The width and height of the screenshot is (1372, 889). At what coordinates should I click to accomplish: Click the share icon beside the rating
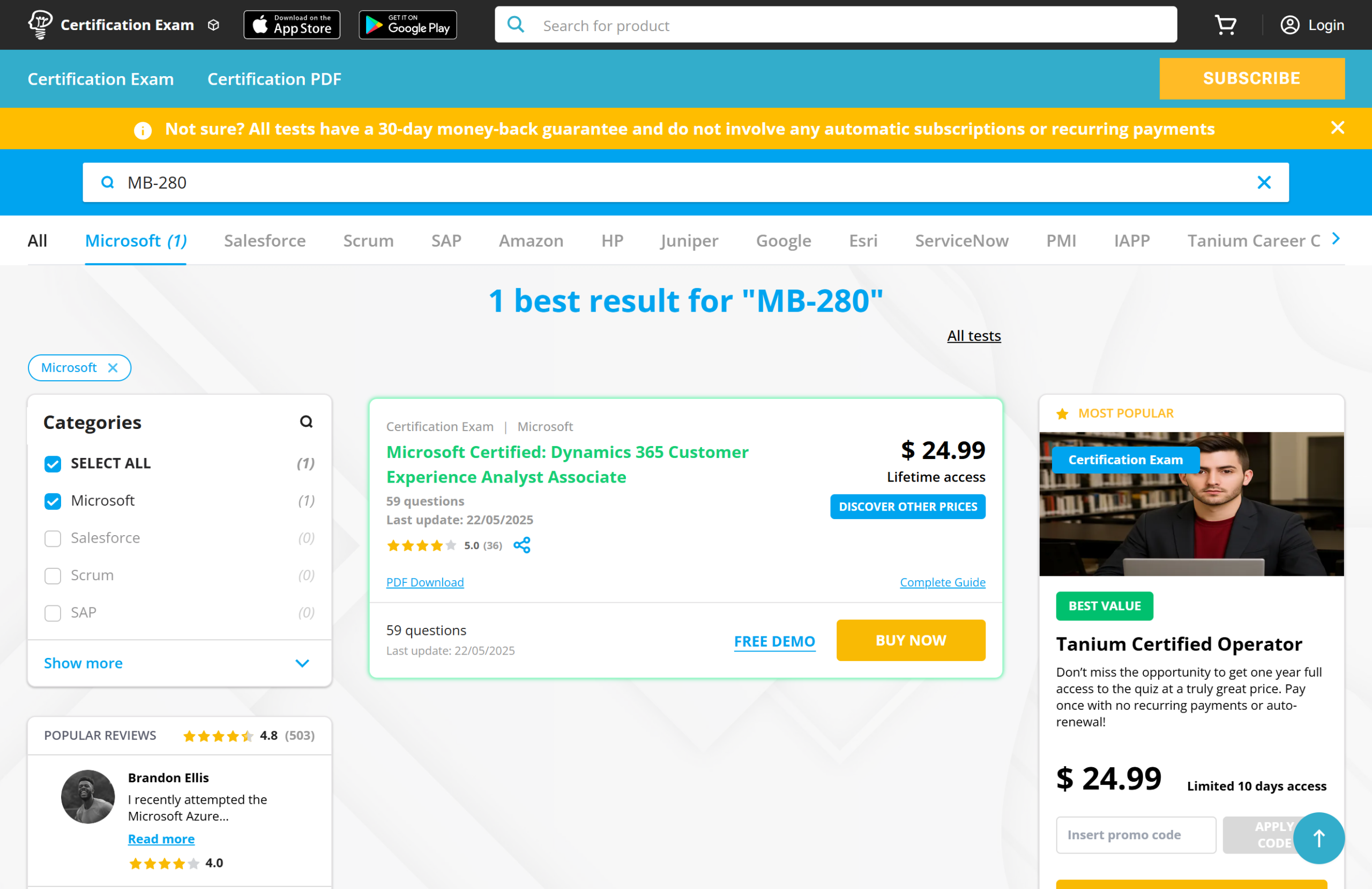coord(521,545)
